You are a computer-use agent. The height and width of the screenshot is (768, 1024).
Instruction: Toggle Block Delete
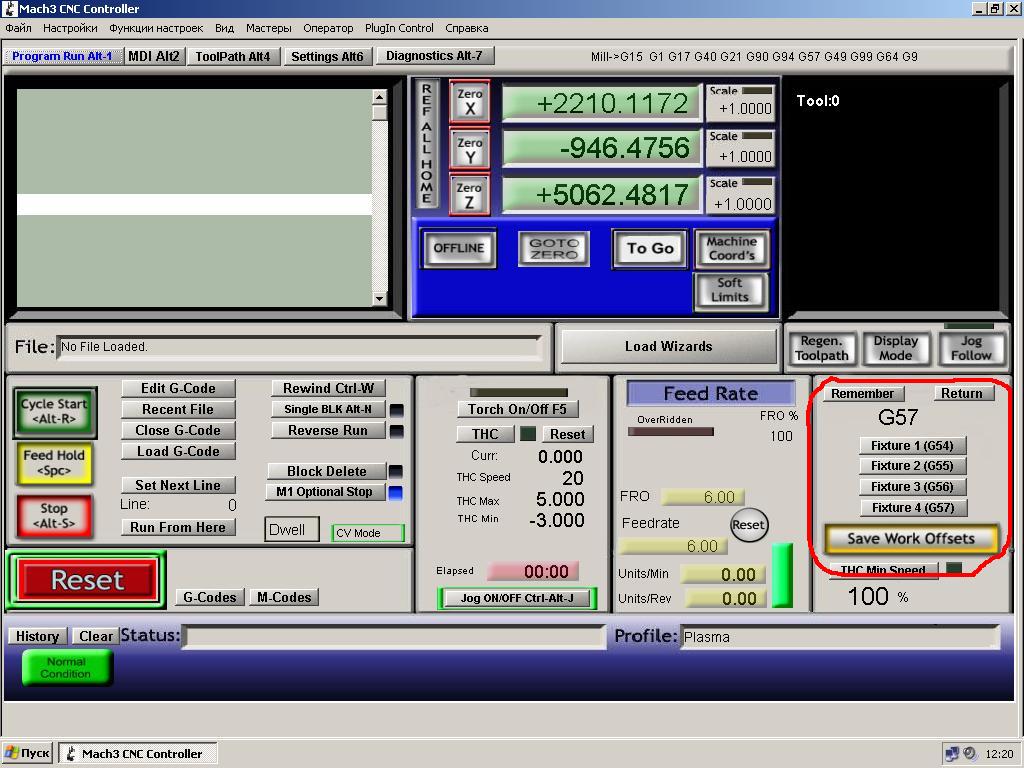(327, 472)
